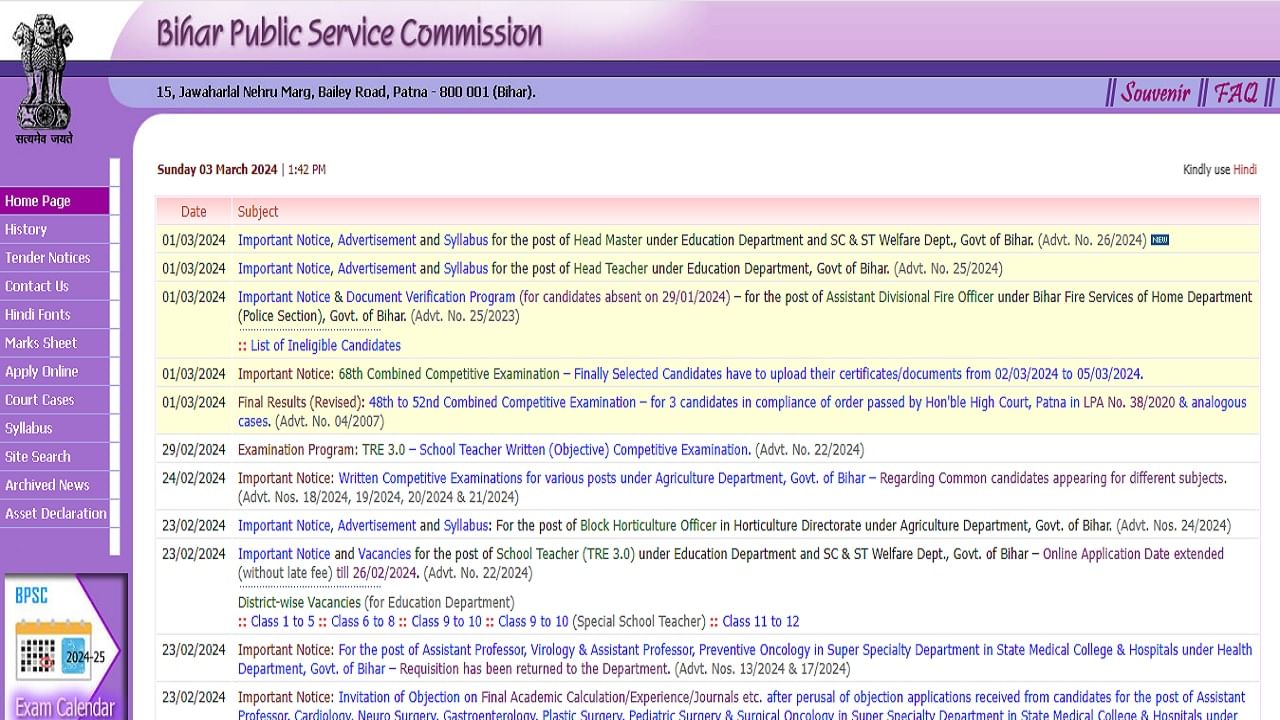Open Court Cases from sidebar
The image size is (1280, 720).
click(39, 400)
